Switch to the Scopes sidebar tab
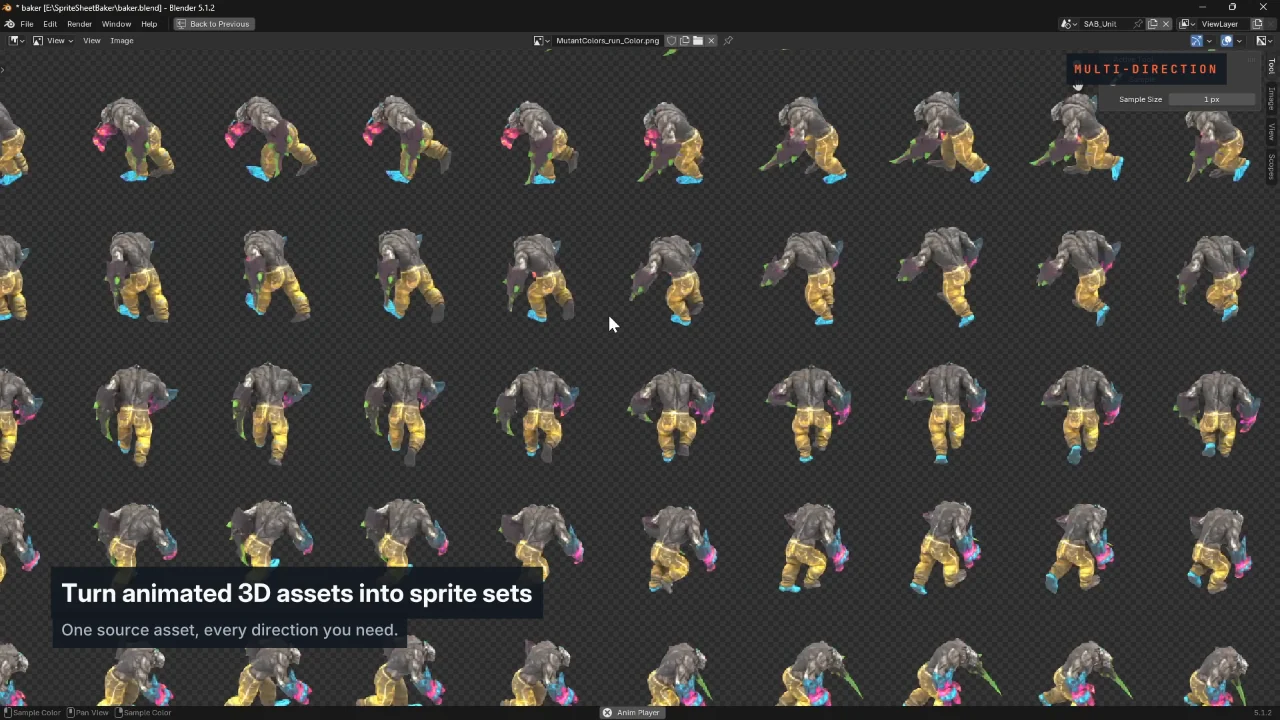 [x=1272, y=167]
